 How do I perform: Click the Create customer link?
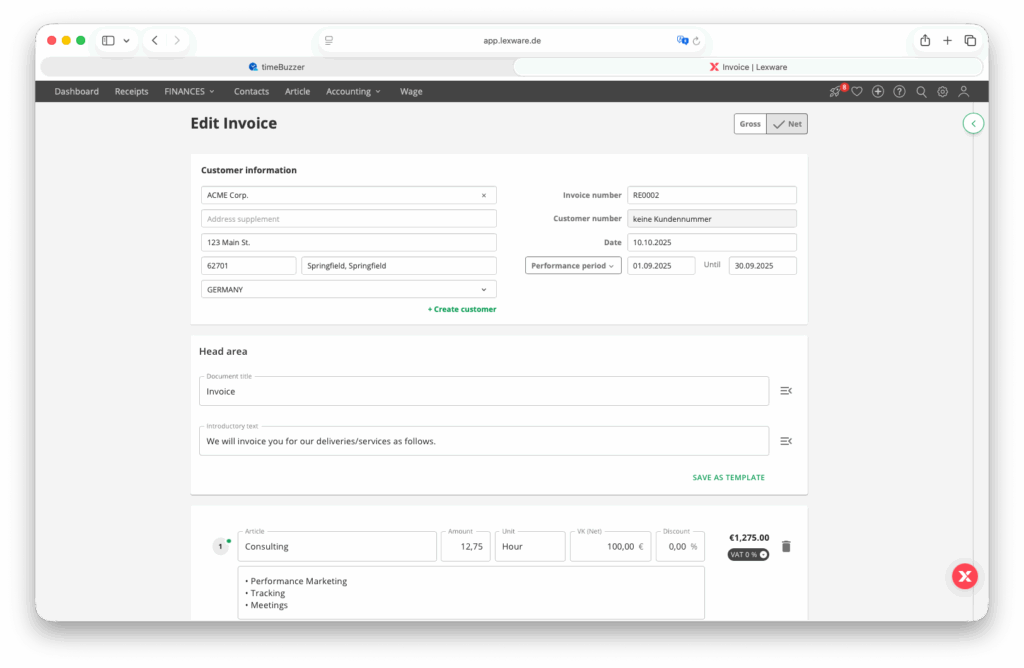462,309
